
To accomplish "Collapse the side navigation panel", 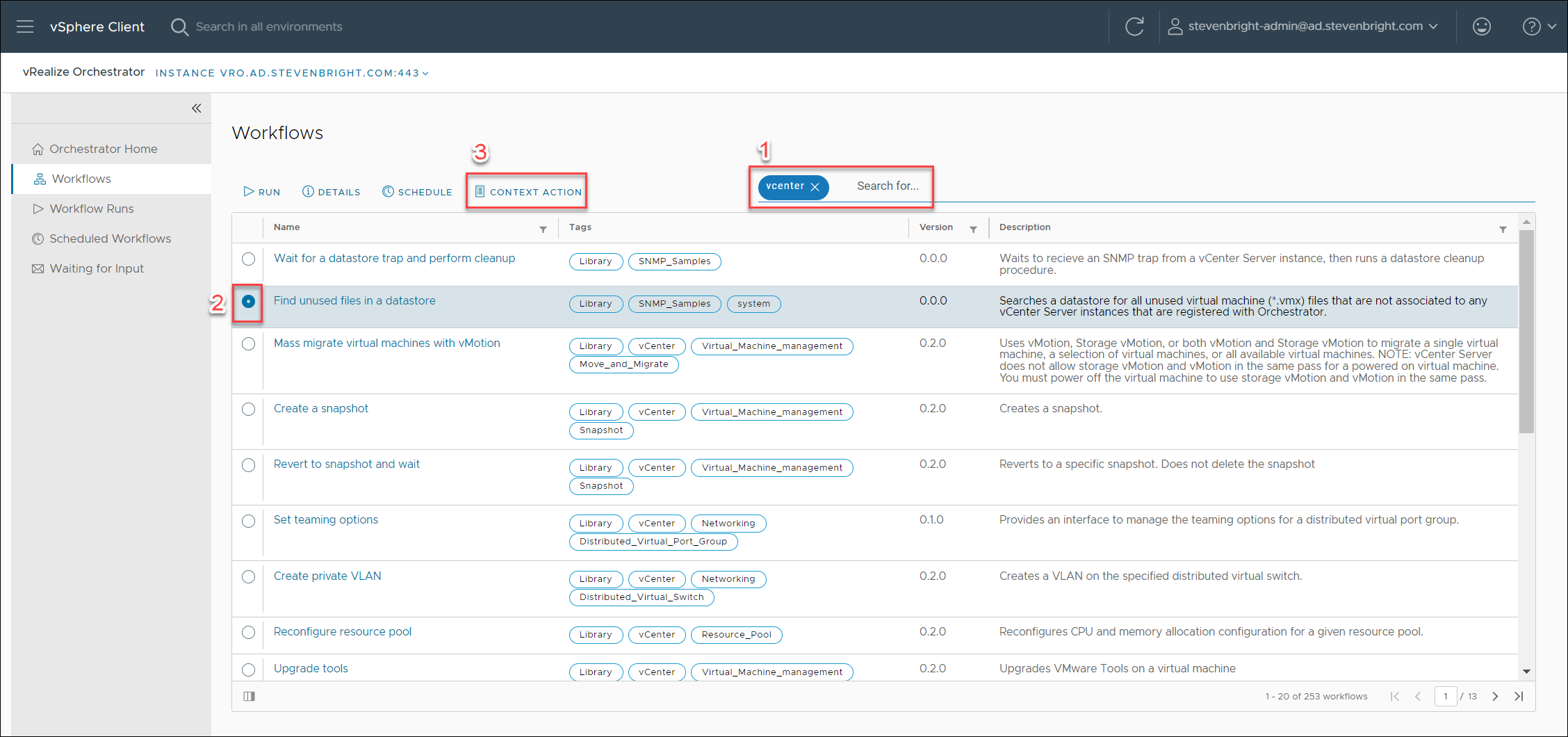I will [197, 108].
